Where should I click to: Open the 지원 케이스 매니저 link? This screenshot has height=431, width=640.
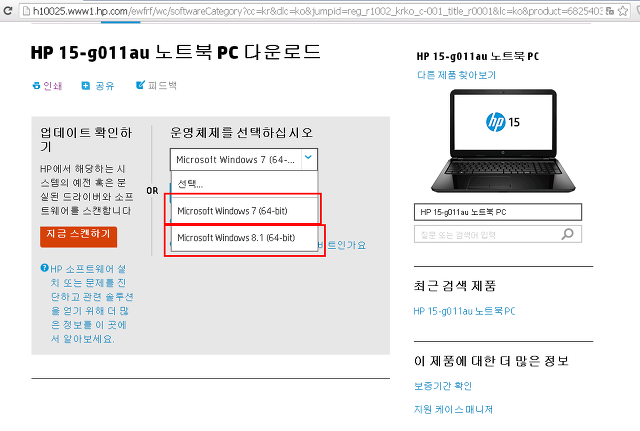point(453,409)
